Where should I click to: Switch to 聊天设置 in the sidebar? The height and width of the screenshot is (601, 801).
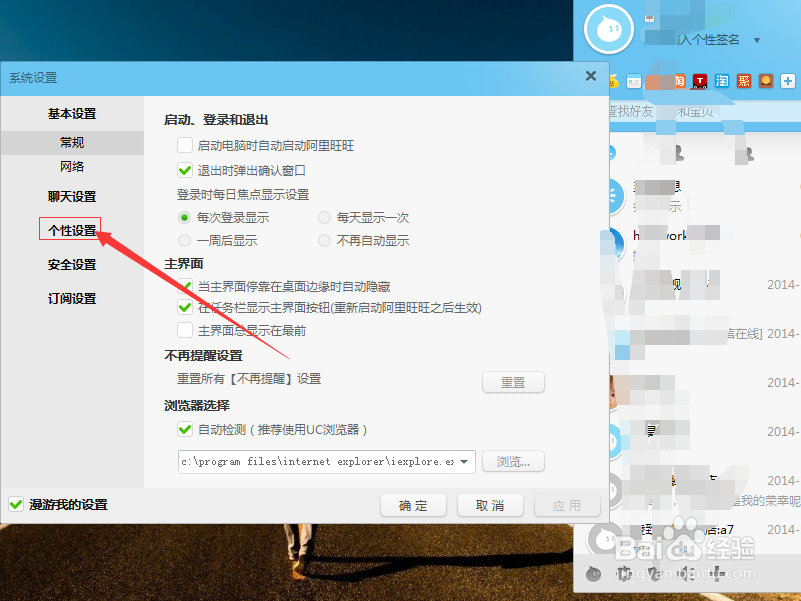(x=71, y=197)
